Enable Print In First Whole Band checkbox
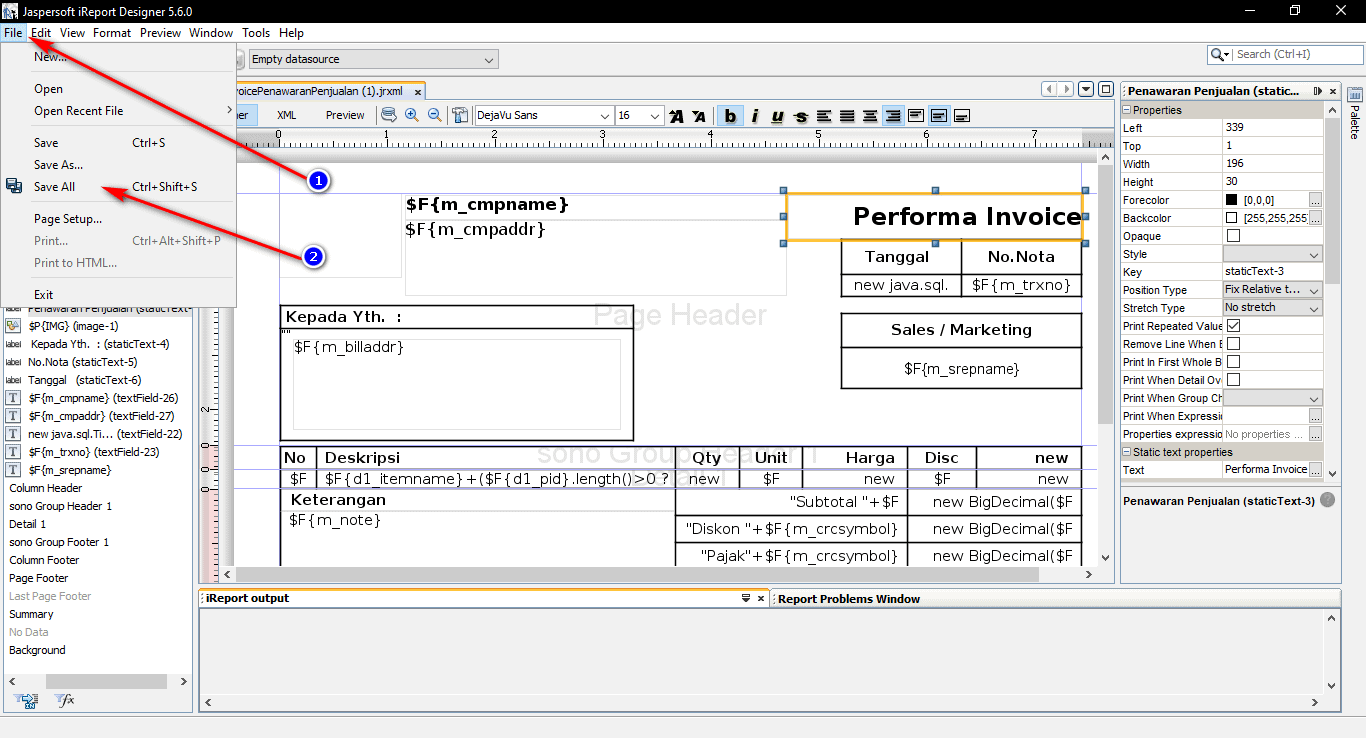Screen dimensions: 1366x738 click(1233, 362)
